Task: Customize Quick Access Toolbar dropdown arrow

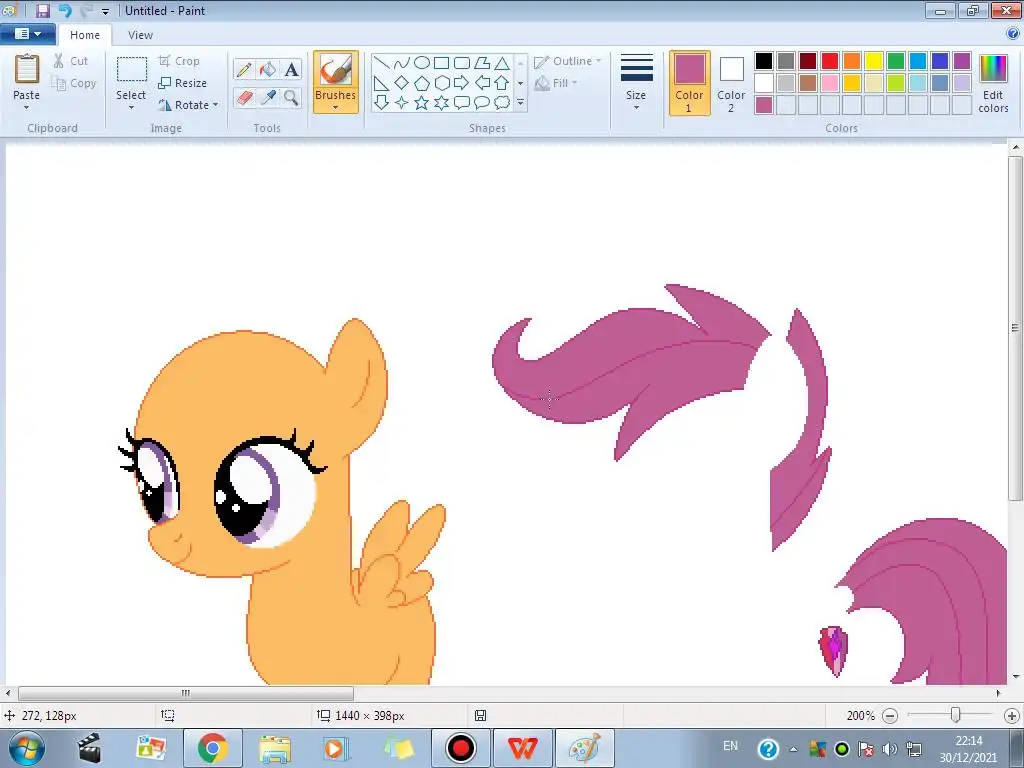Action: [x=105, y=11]
